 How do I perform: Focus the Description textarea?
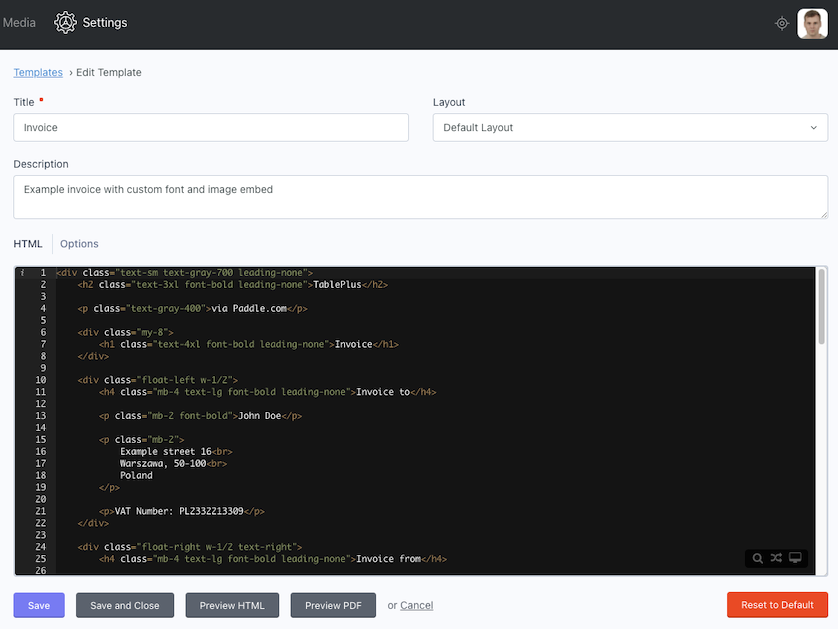(x=421, y=197)
